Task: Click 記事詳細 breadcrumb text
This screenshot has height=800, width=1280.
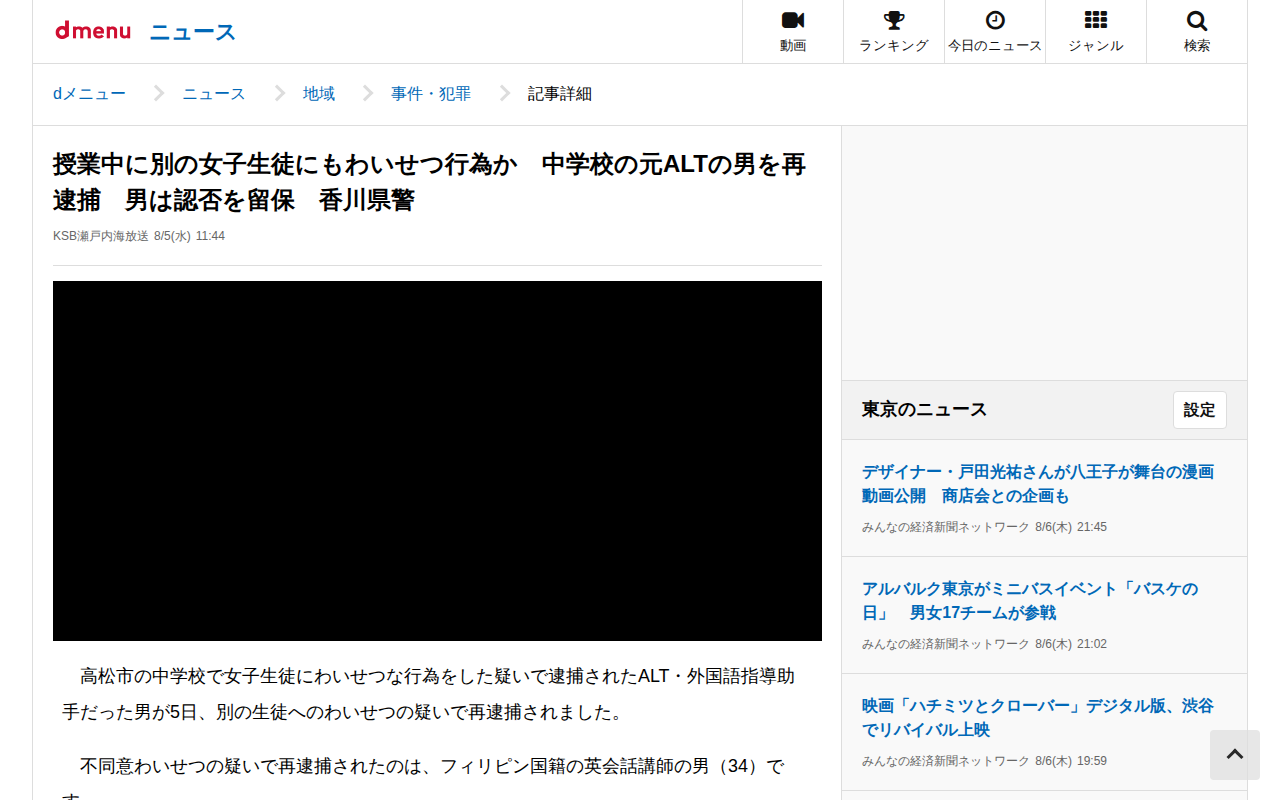Action: tap(560, 94)
